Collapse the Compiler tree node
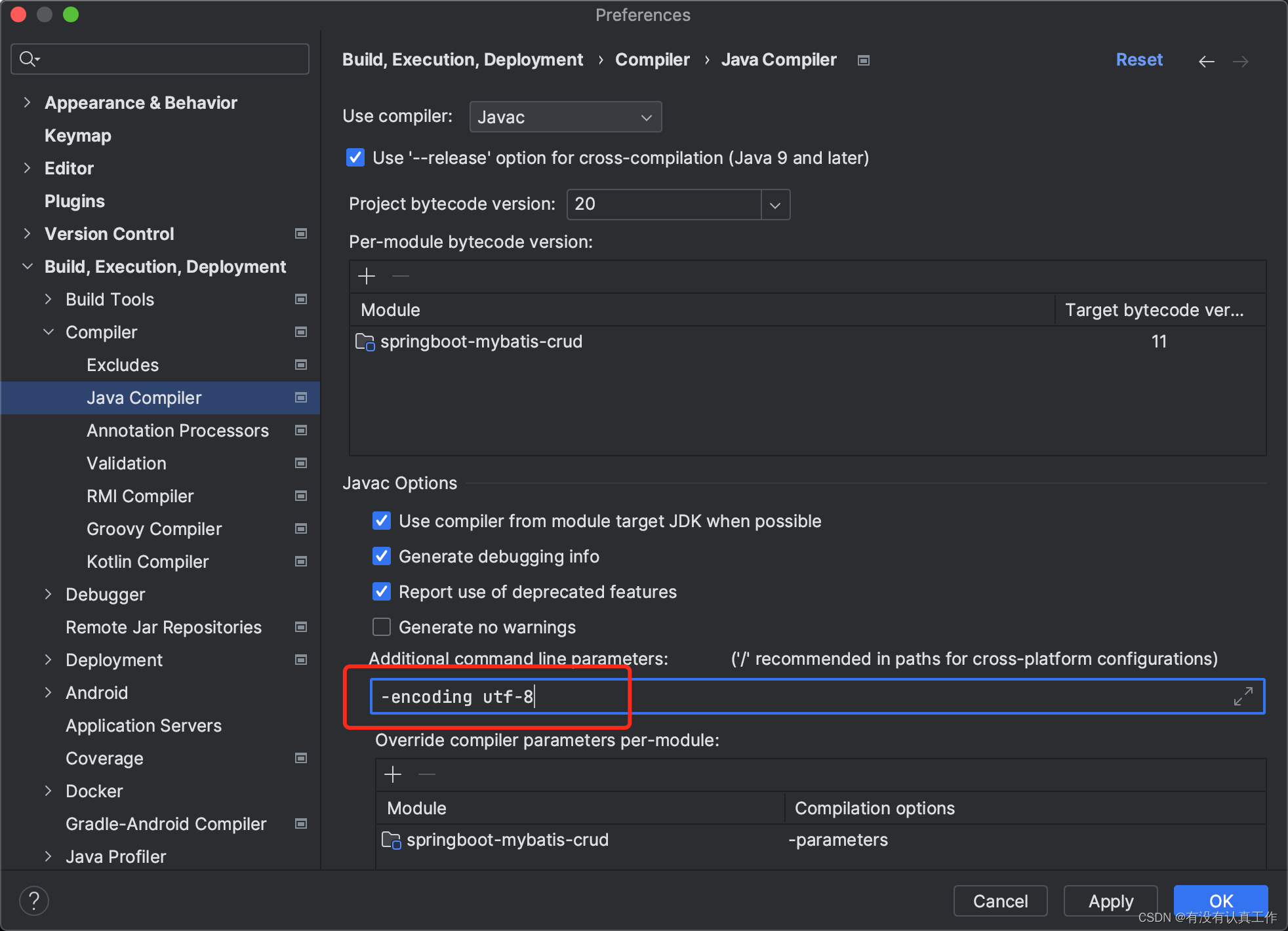This screenshot has width=1288, height=931. tap(49, 332)
